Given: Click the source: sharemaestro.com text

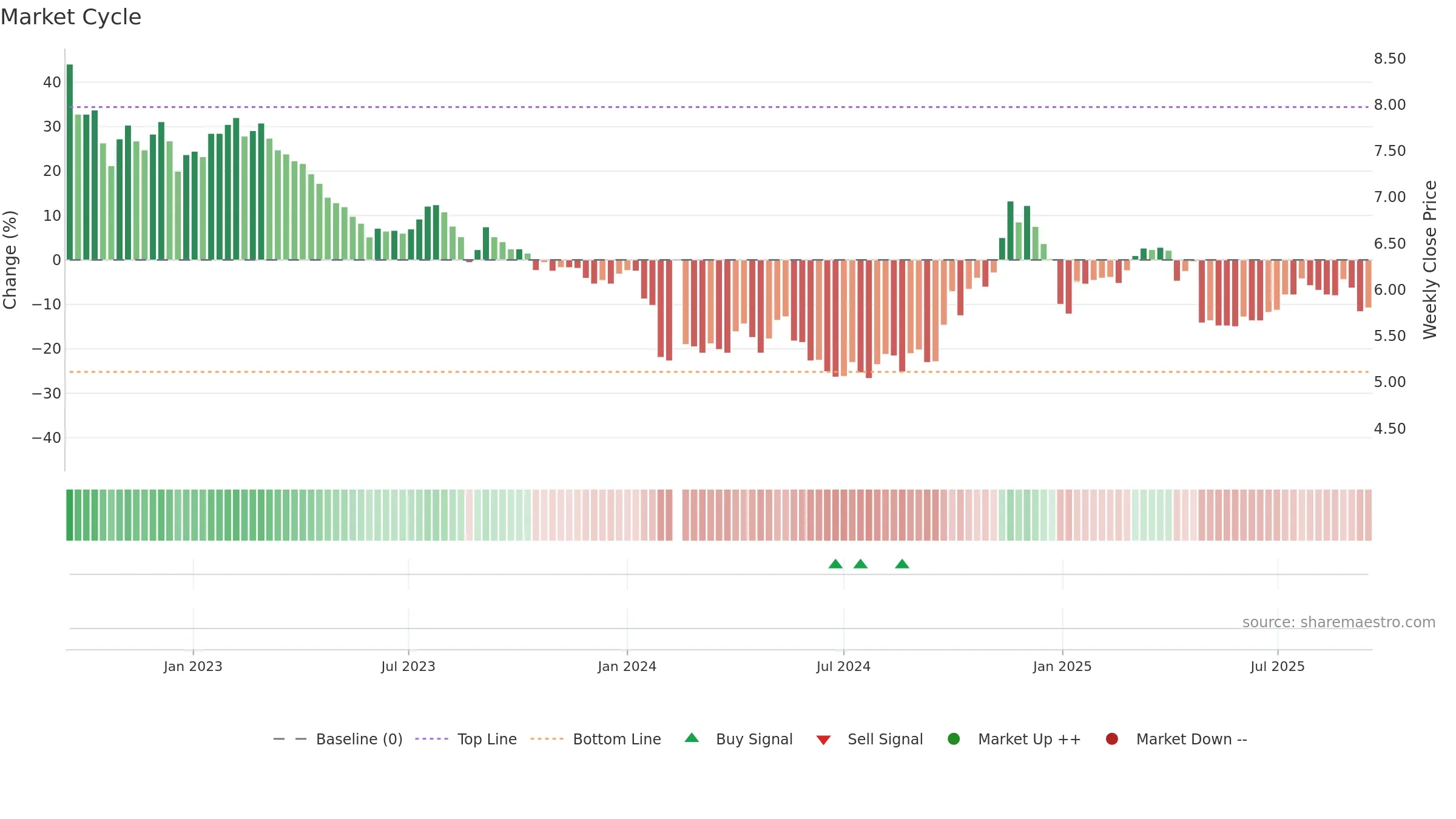Looking at the screenshot, I should 1339,622.
